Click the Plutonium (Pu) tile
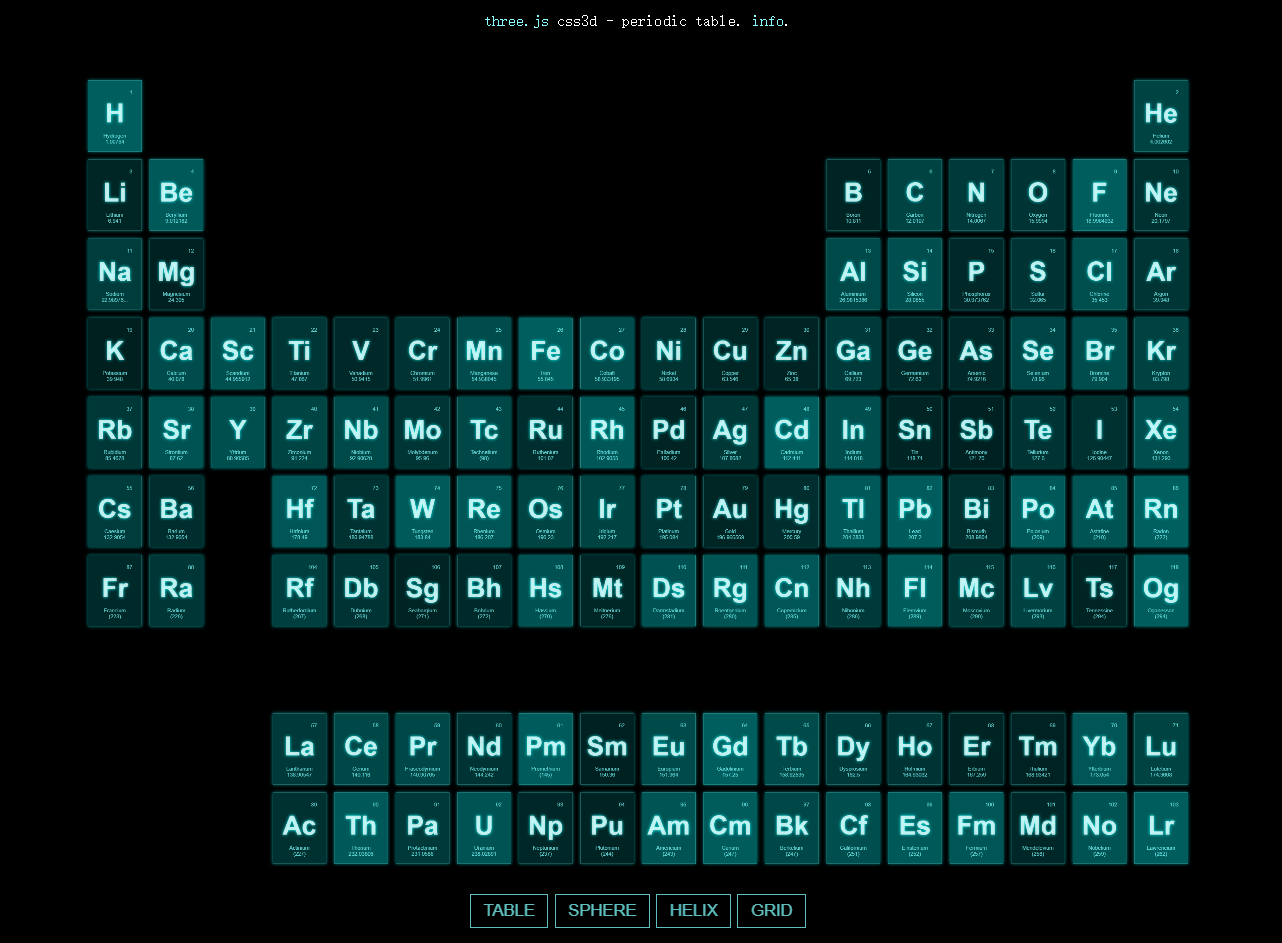This screenshot has height=943, width=1282. (x=607, y=827)
